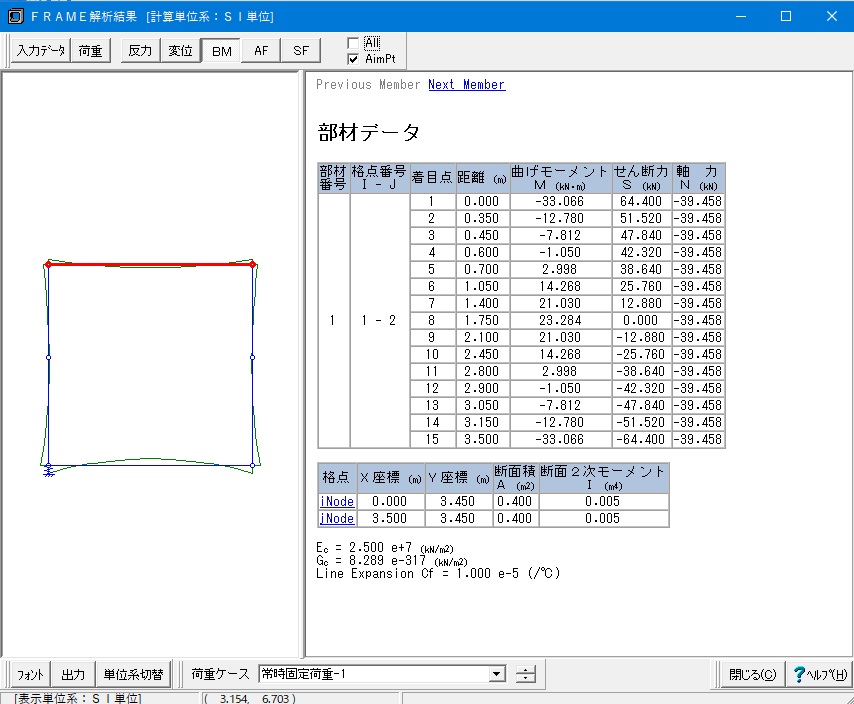
Task: Switch to the 変位 displacement view
Action: 180,51
